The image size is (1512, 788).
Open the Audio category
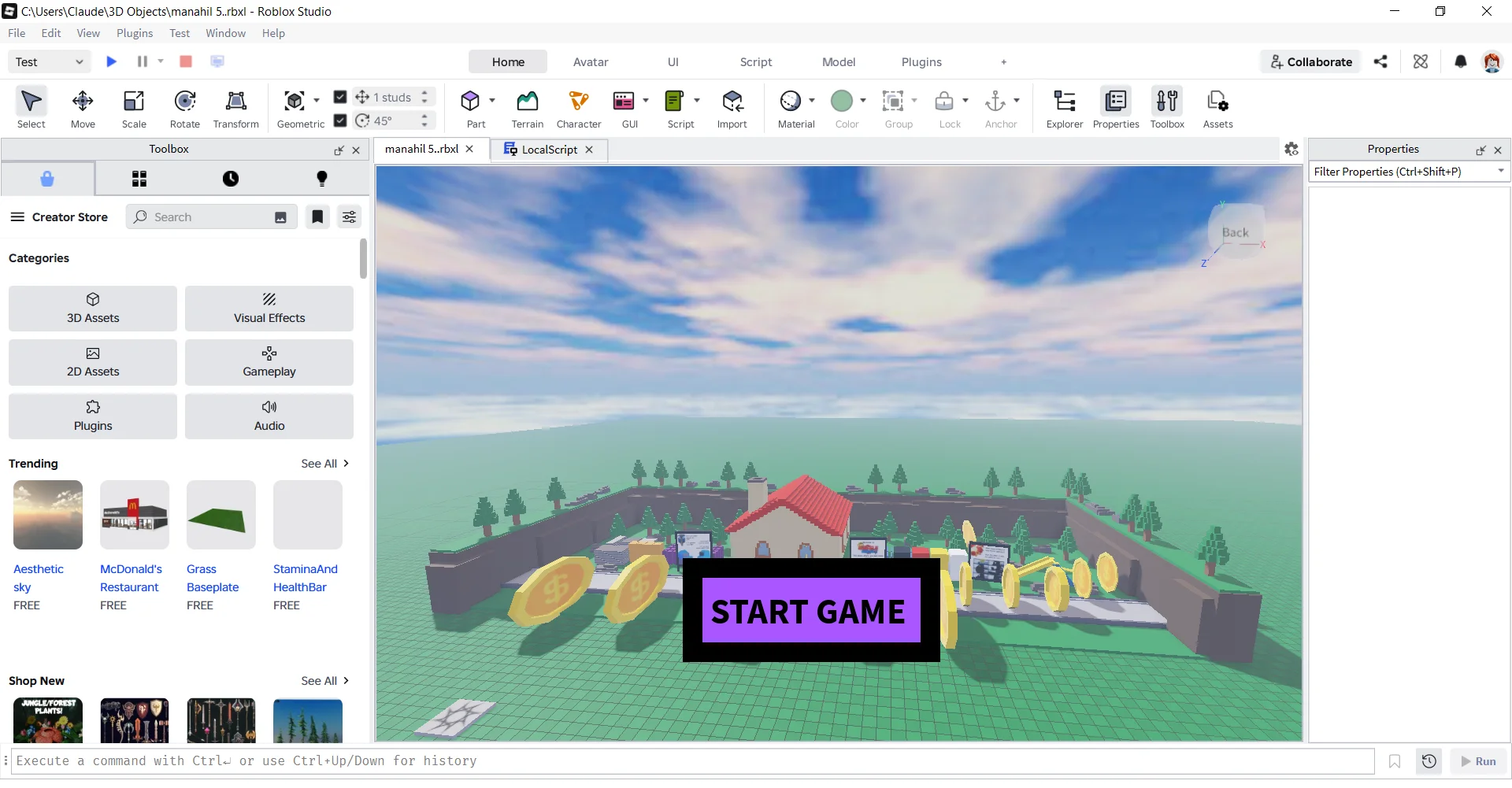(269, 416)
